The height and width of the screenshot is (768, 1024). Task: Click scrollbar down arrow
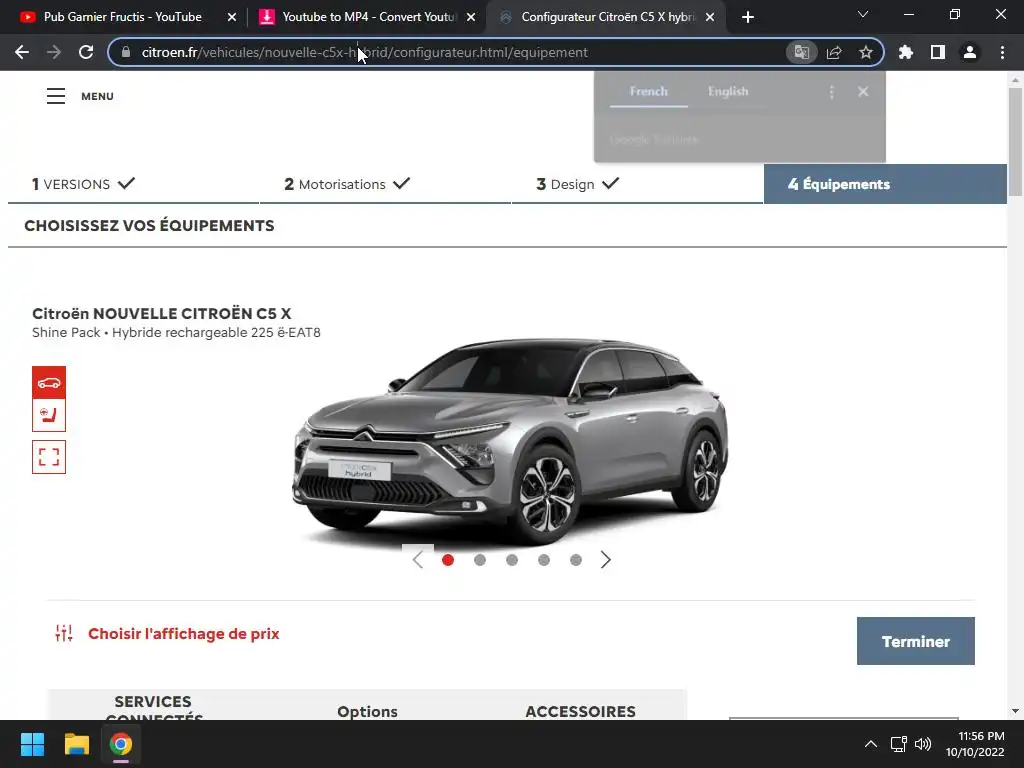click(1015, 711)
